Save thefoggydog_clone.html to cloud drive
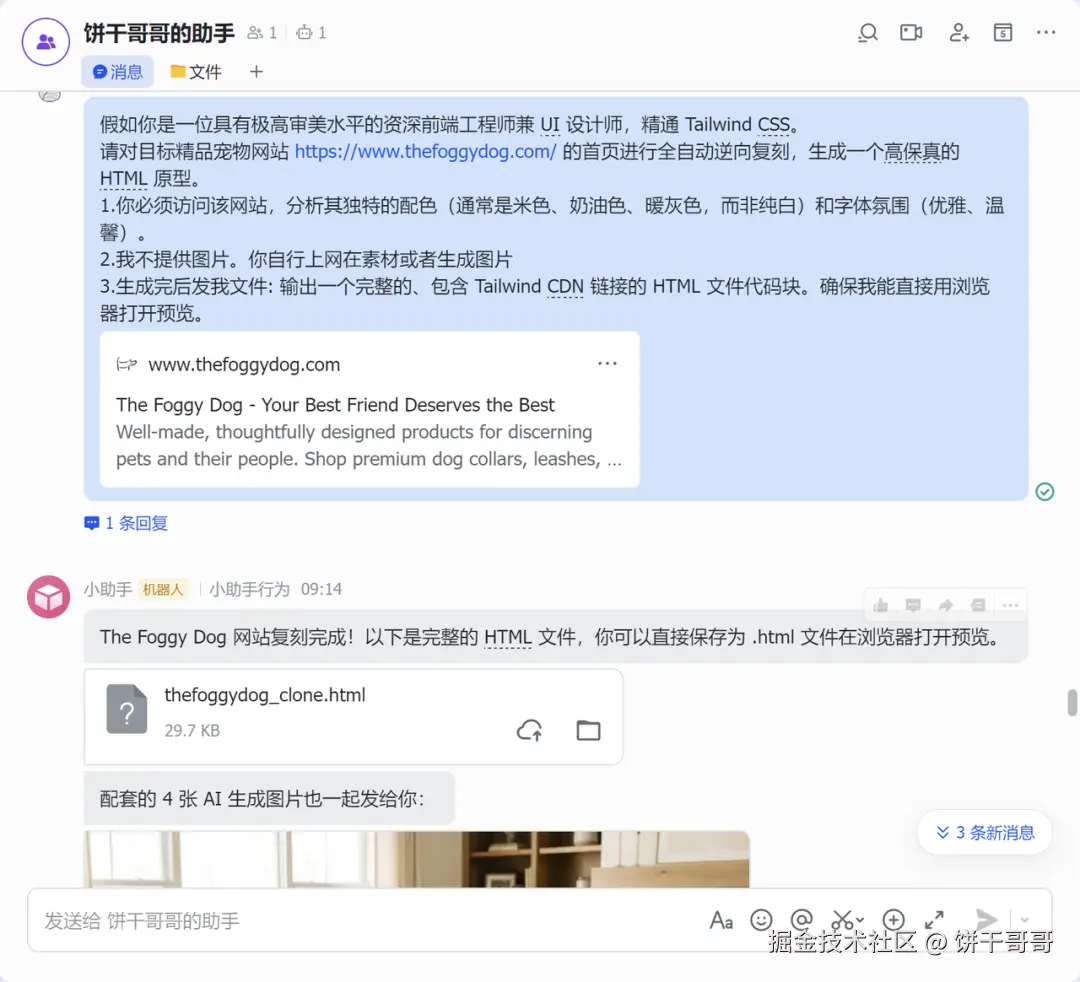Screen dimensions: 1080x982 [529, 730]
